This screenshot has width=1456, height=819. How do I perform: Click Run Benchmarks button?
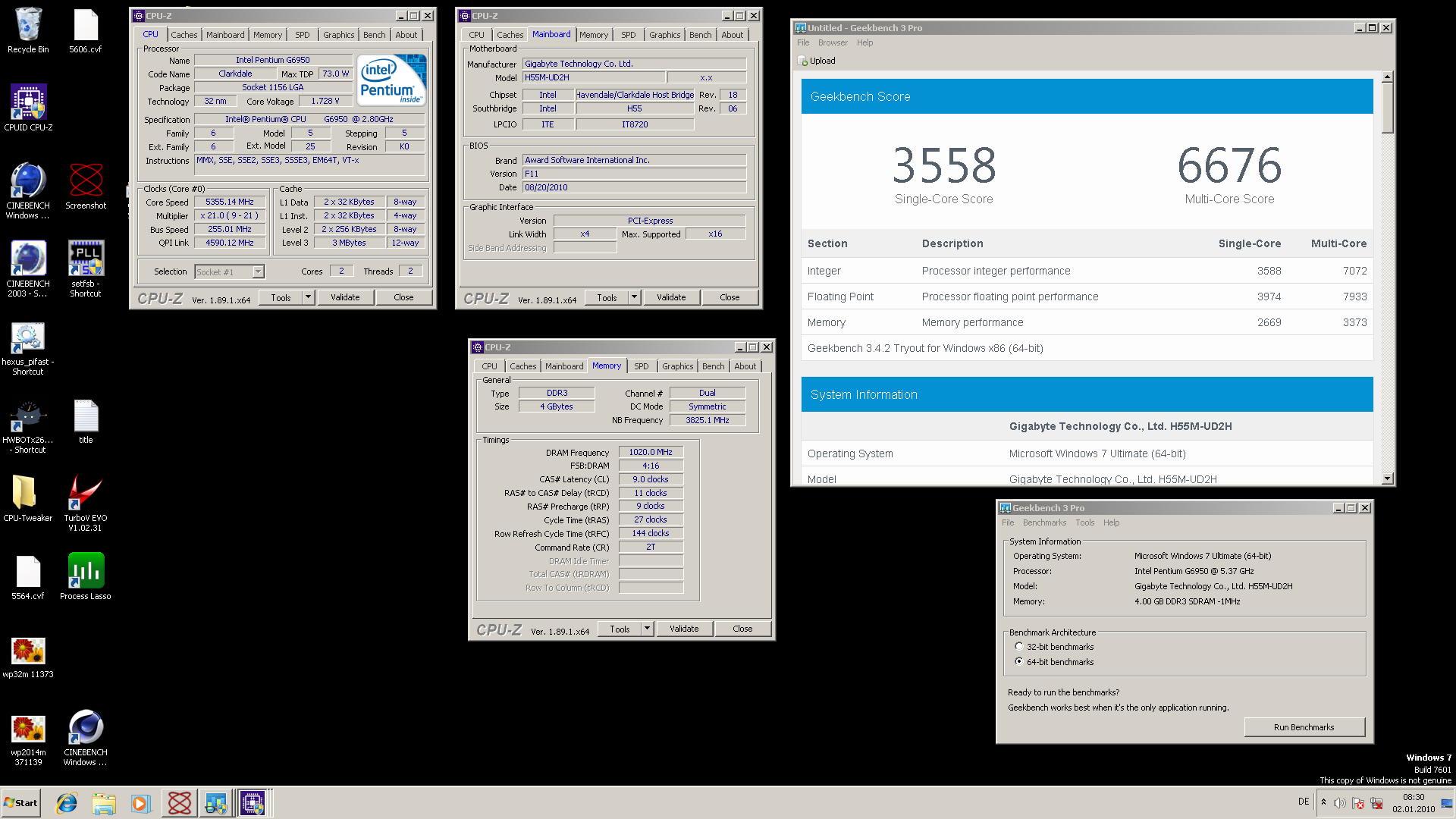tap(1304, 727)
